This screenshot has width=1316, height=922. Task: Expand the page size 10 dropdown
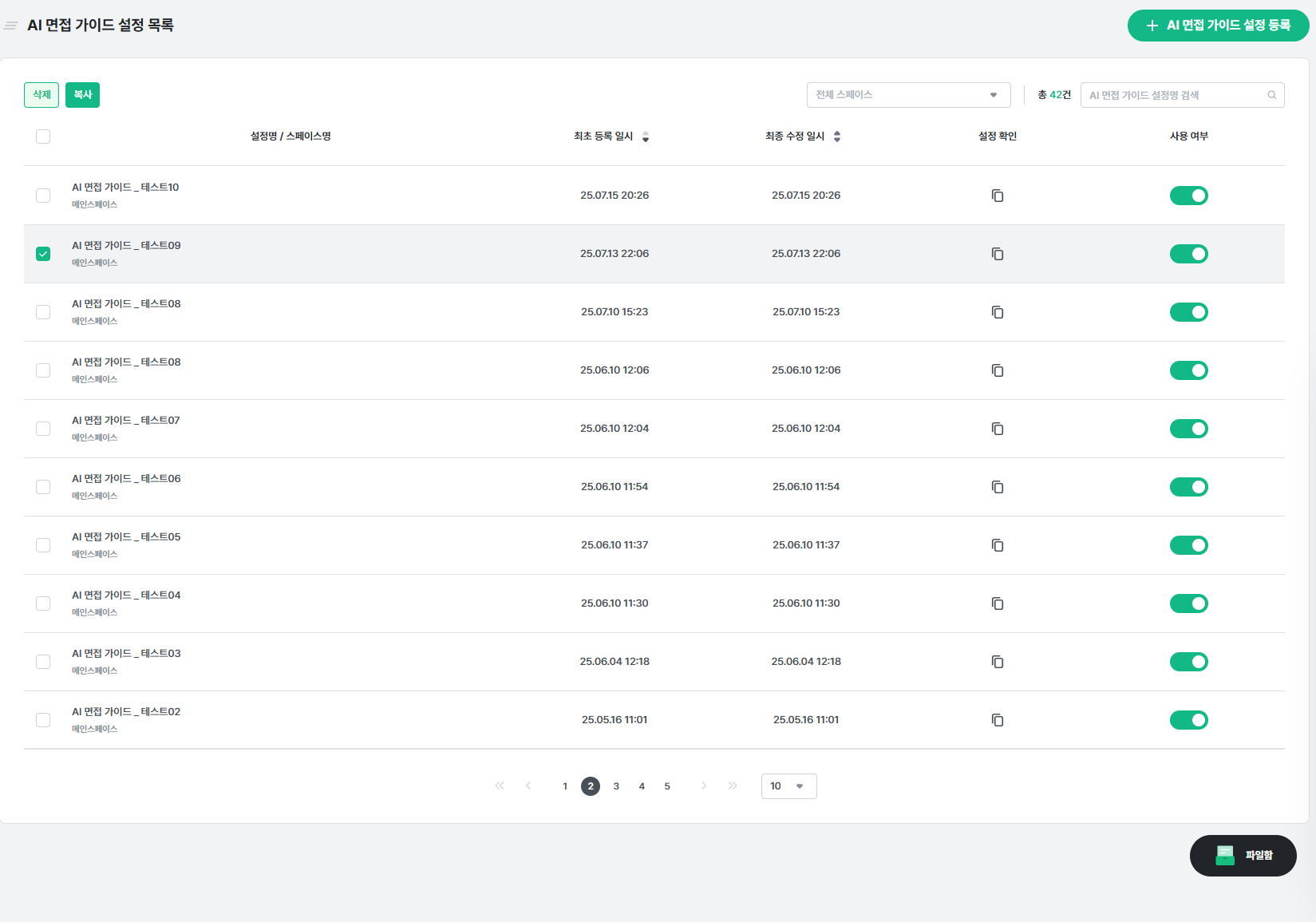788,786
